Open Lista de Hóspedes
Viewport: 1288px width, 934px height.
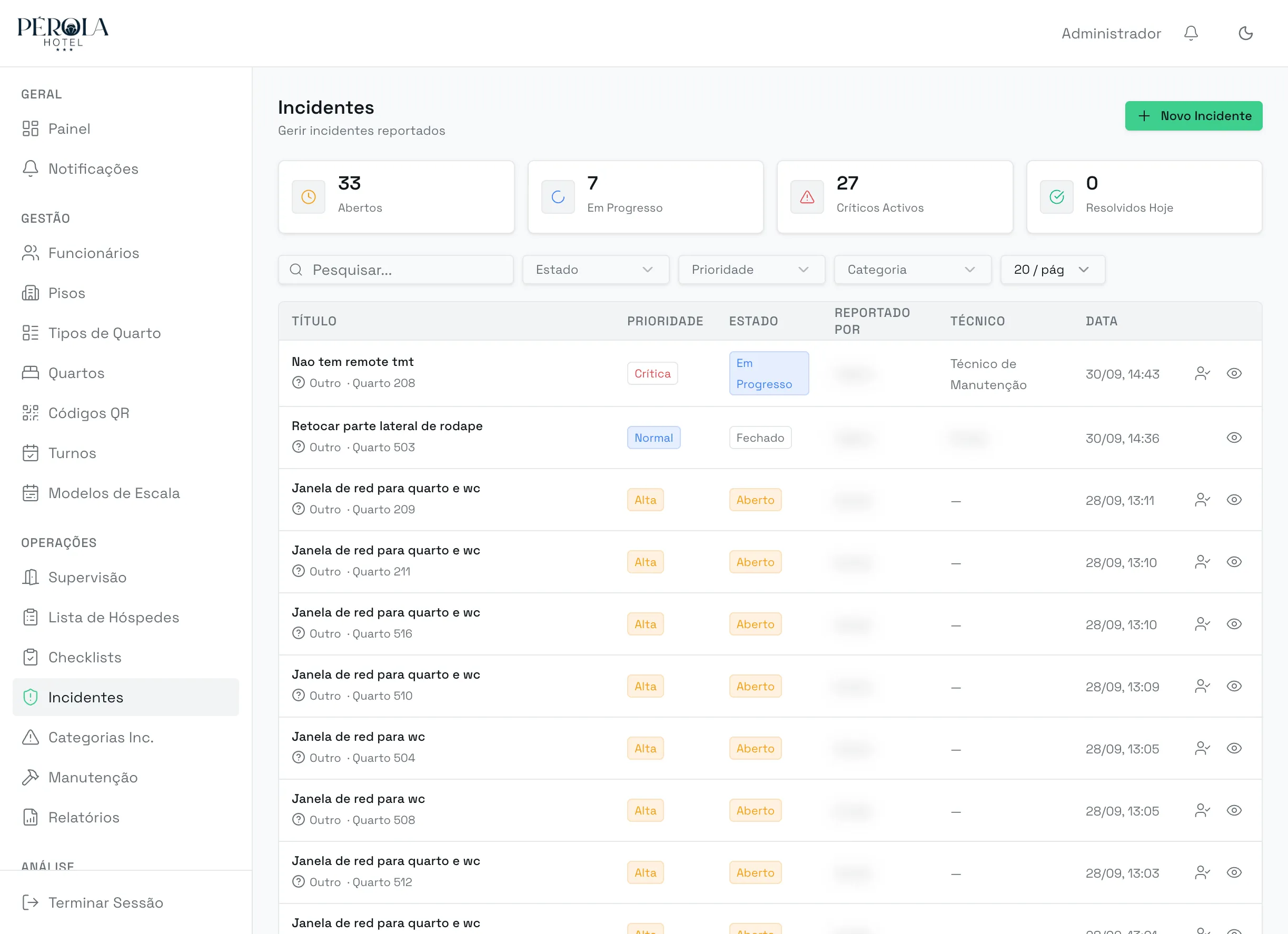[x=125, y=617]
